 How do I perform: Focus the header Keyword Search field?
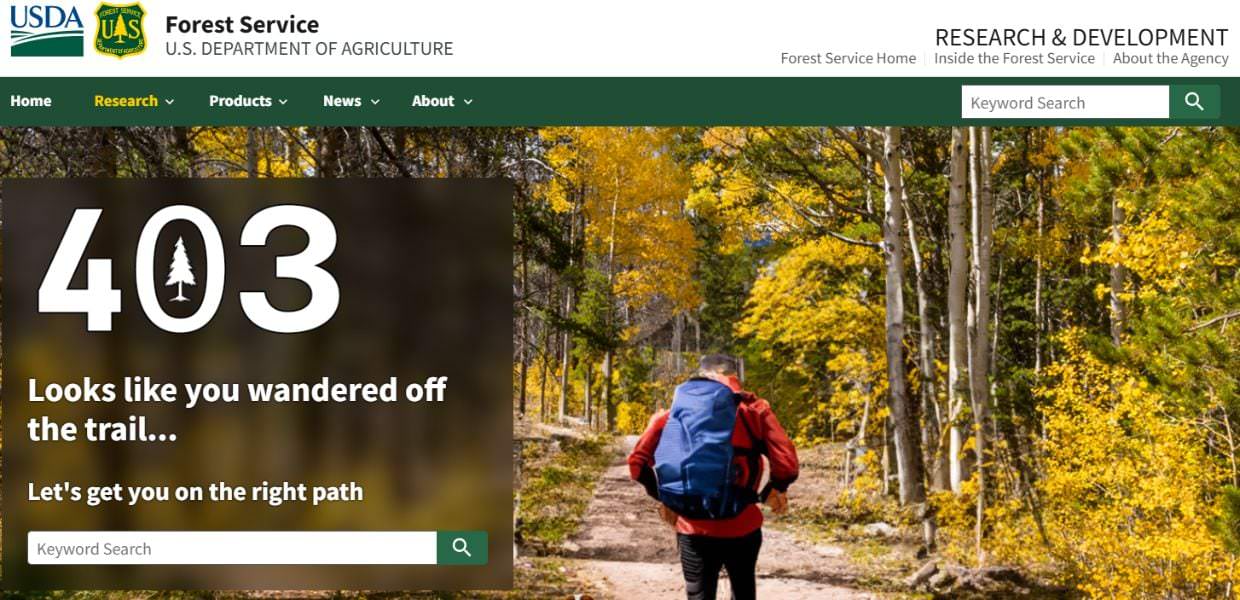(x=1065, y=102)
